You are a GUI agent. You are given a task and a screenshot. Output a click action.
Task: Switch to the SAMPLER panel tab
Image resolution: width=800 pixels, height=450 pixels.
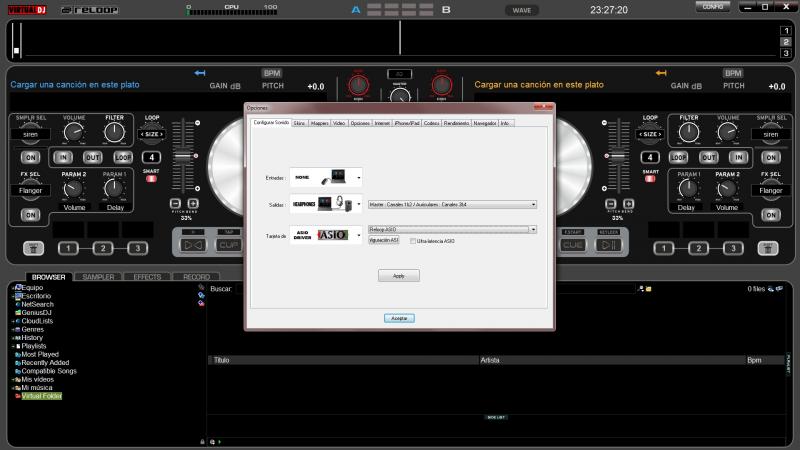coord(98,277)
